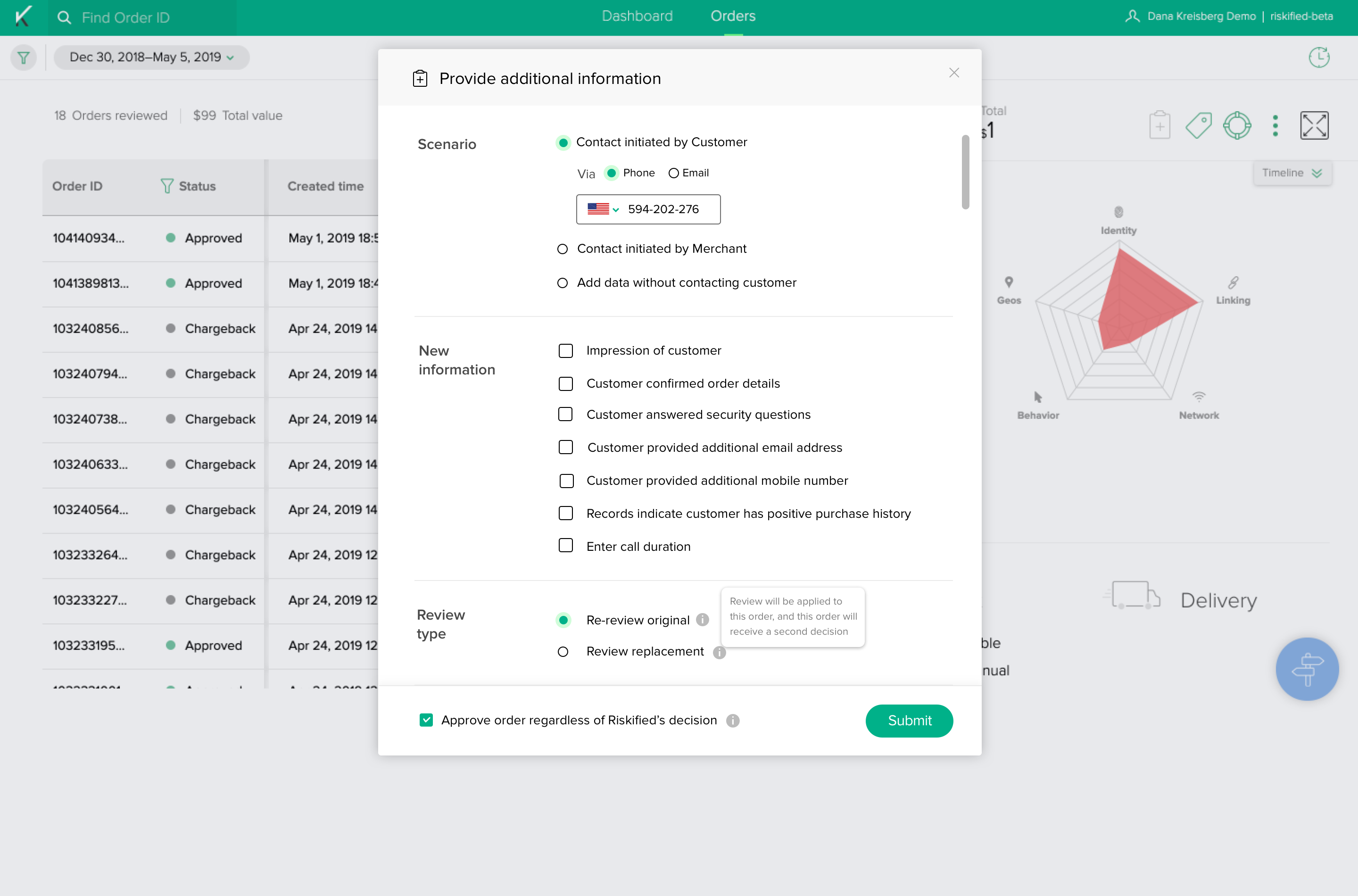Viewport: 1358px width, 896px height.
Task: Click the Network wifi icon
Action: tap(1199, 397)
